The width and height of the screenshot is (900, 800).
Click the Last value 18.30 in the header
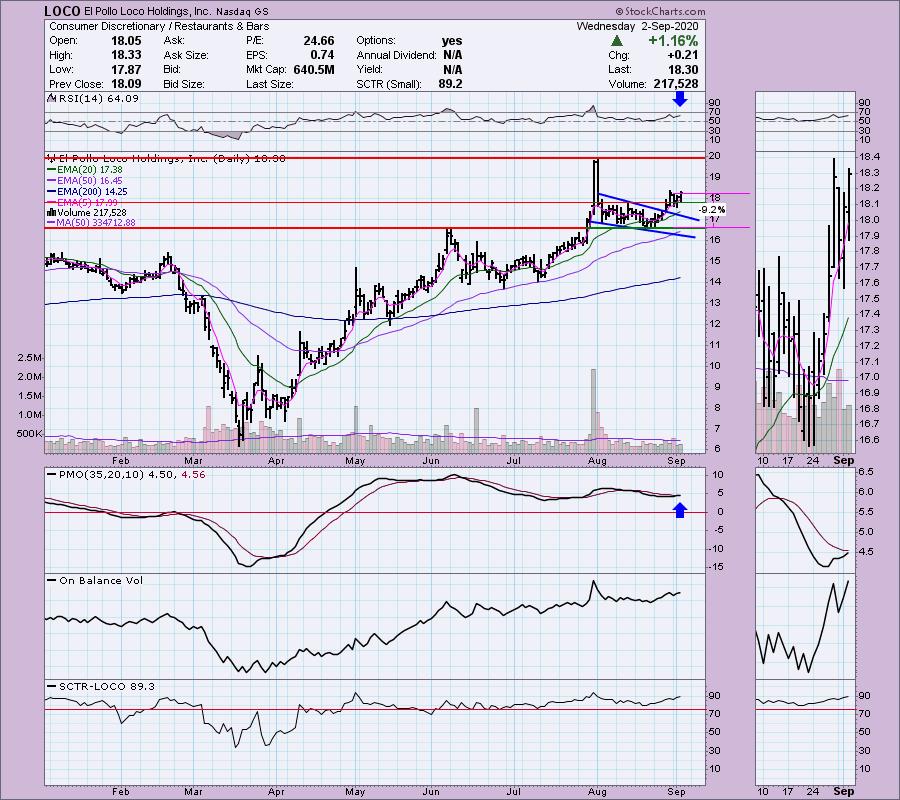pyautogui.click(x=683, y=69)
